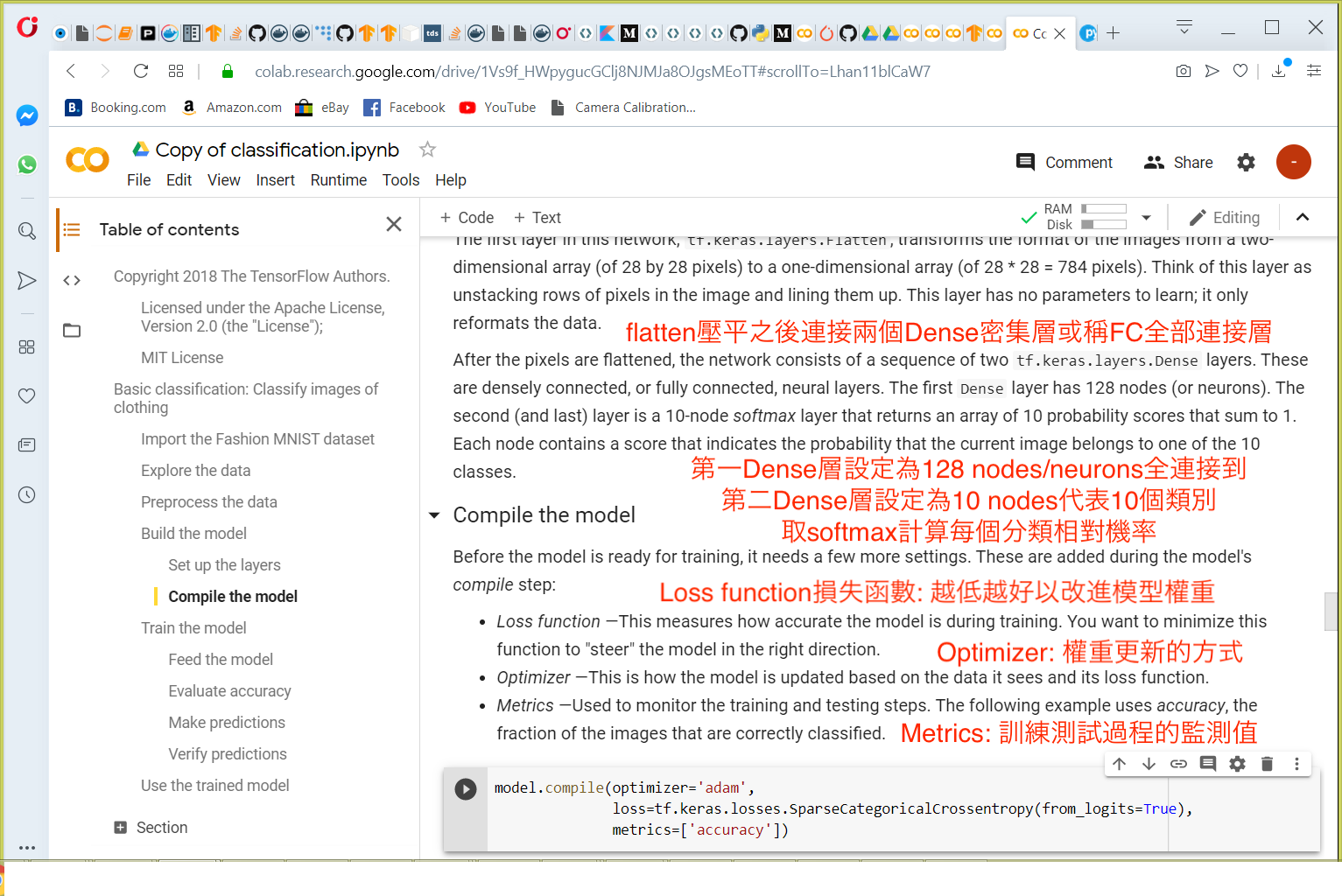The width and height of the screenshot is (1342, 896).
Task: Jump to Use the trained model section
Action: tap(214, 785)
